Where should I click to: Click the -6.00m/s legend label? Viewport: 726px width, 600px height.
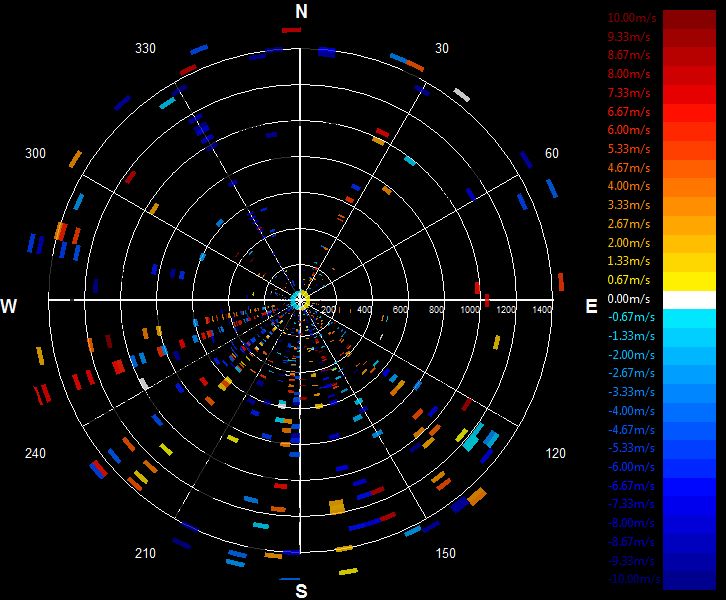(631, 467)
